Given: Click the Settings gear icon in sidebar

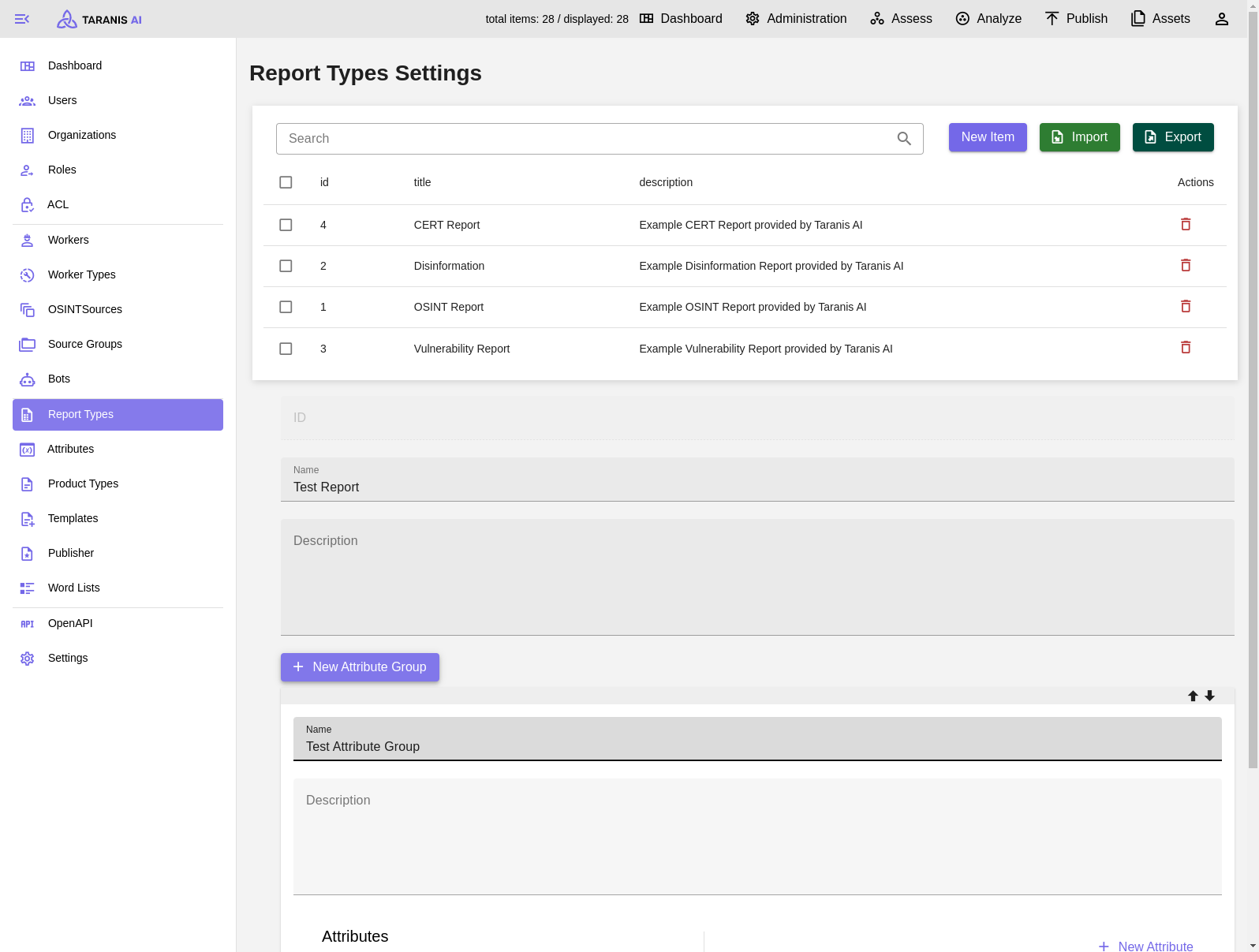Looking at the screenshot, I should 28,659.
